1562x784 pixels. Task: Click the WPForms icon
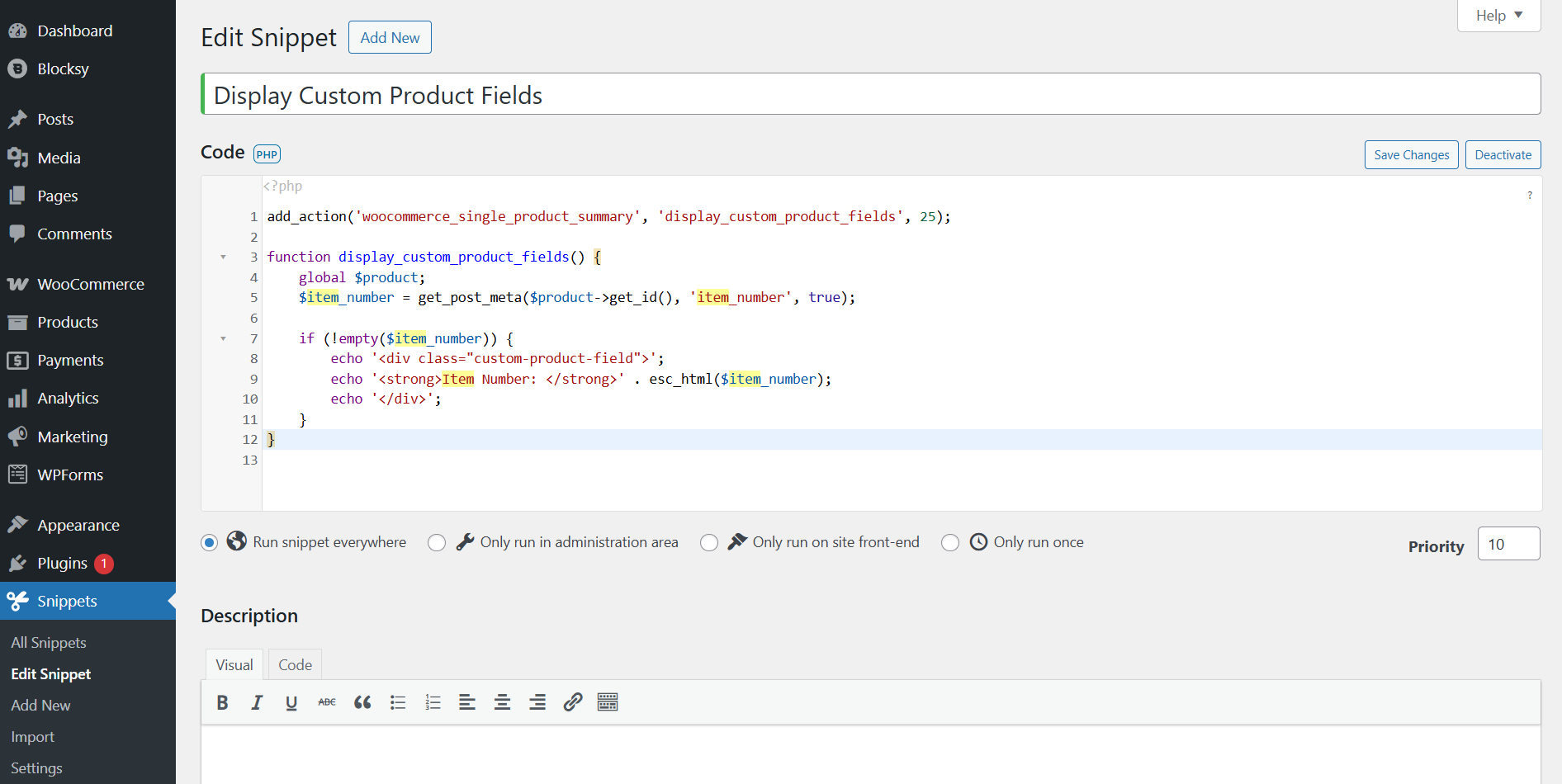[x=17, y=475]
